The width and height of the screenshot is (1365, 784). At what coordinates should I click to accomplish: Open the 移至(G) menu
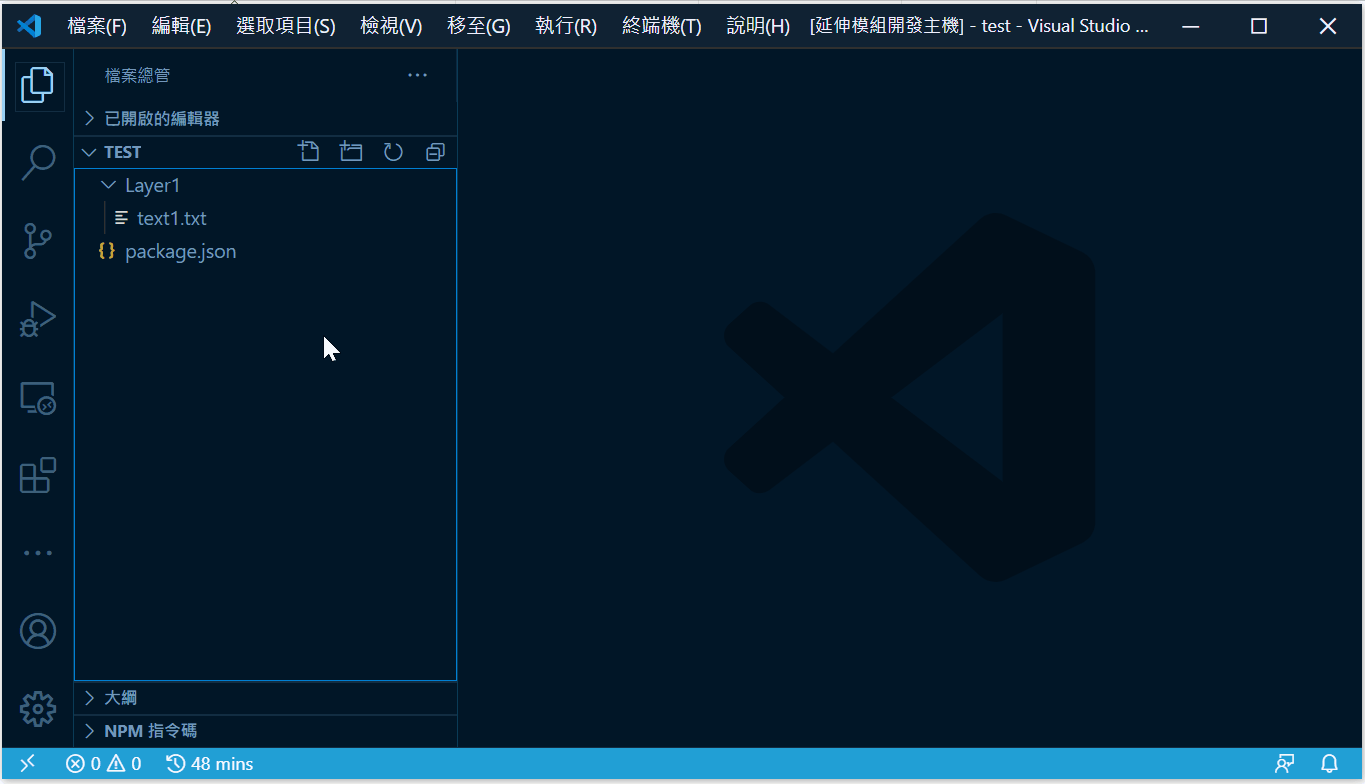point(479,26)
